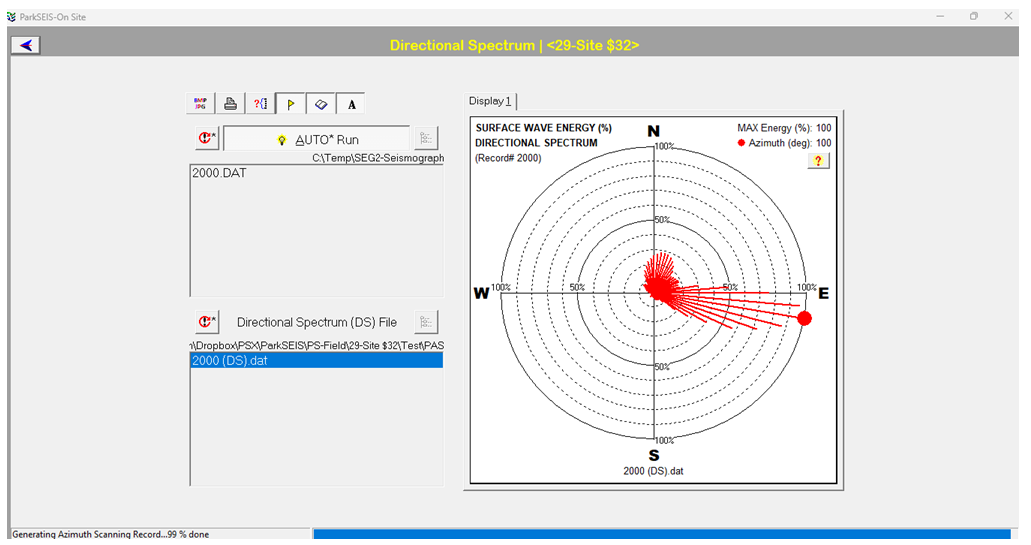Click the red import icon beside Directional Spectrum File
1031x545 pixels.
(x=206, y=322)
